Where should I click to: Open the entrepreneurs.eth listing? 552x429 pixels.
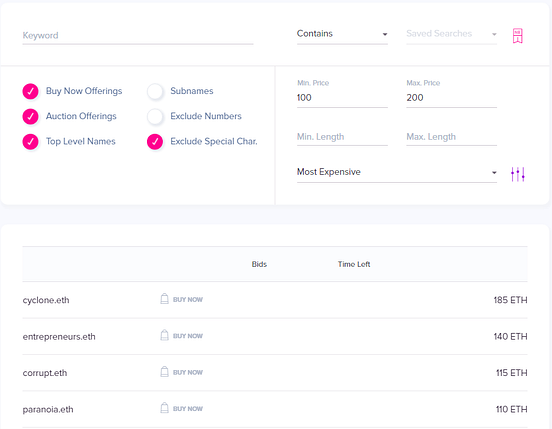[x=59, y=337]
